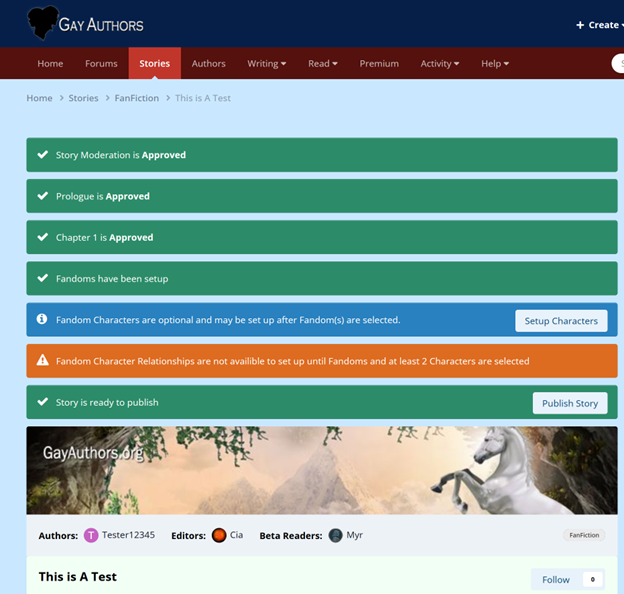Screen dimensions: 624x594
Task: Open the Activity dropdown
Action: 439,63
